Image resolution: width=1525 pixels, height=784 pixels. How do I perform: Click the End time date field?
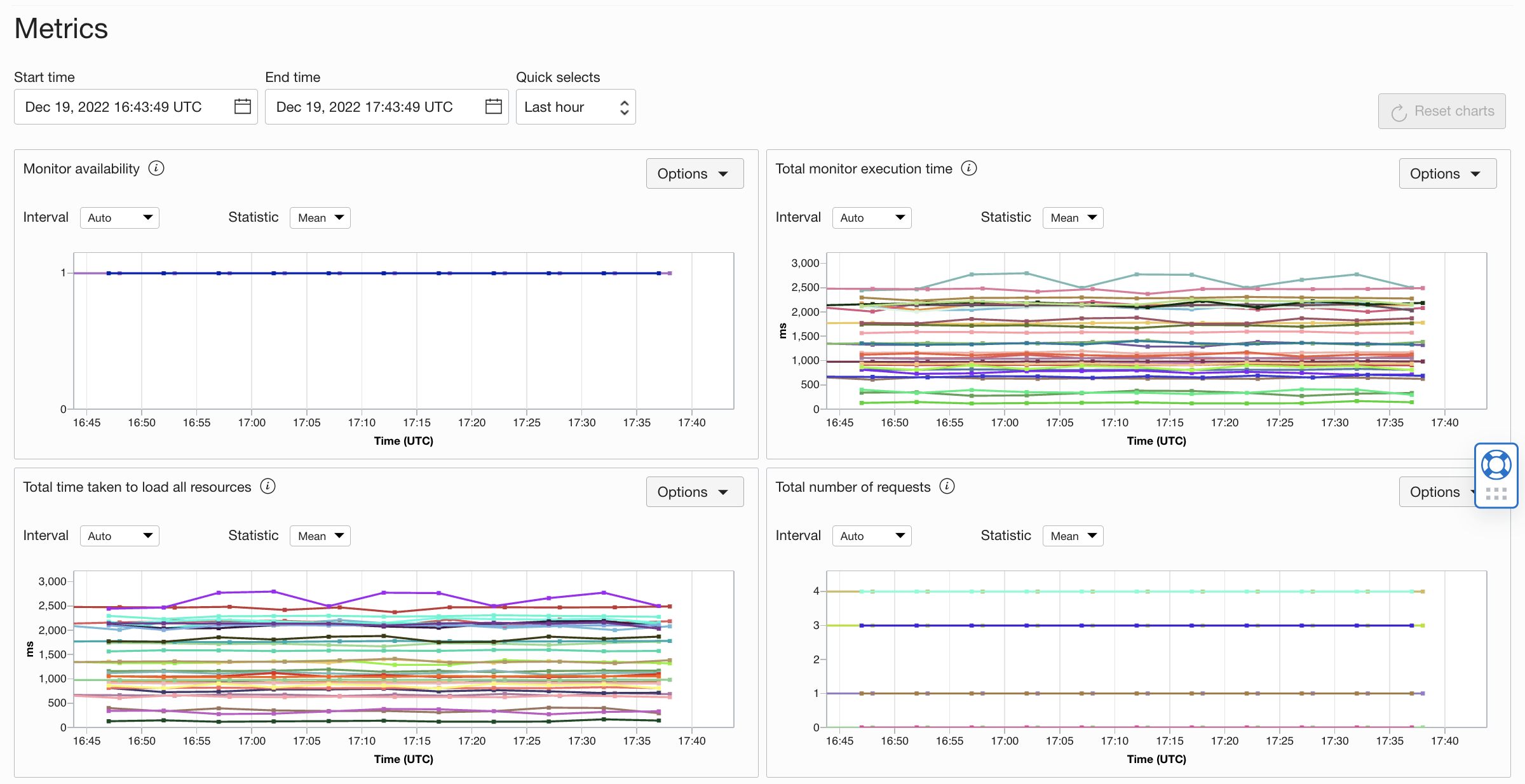372,107
